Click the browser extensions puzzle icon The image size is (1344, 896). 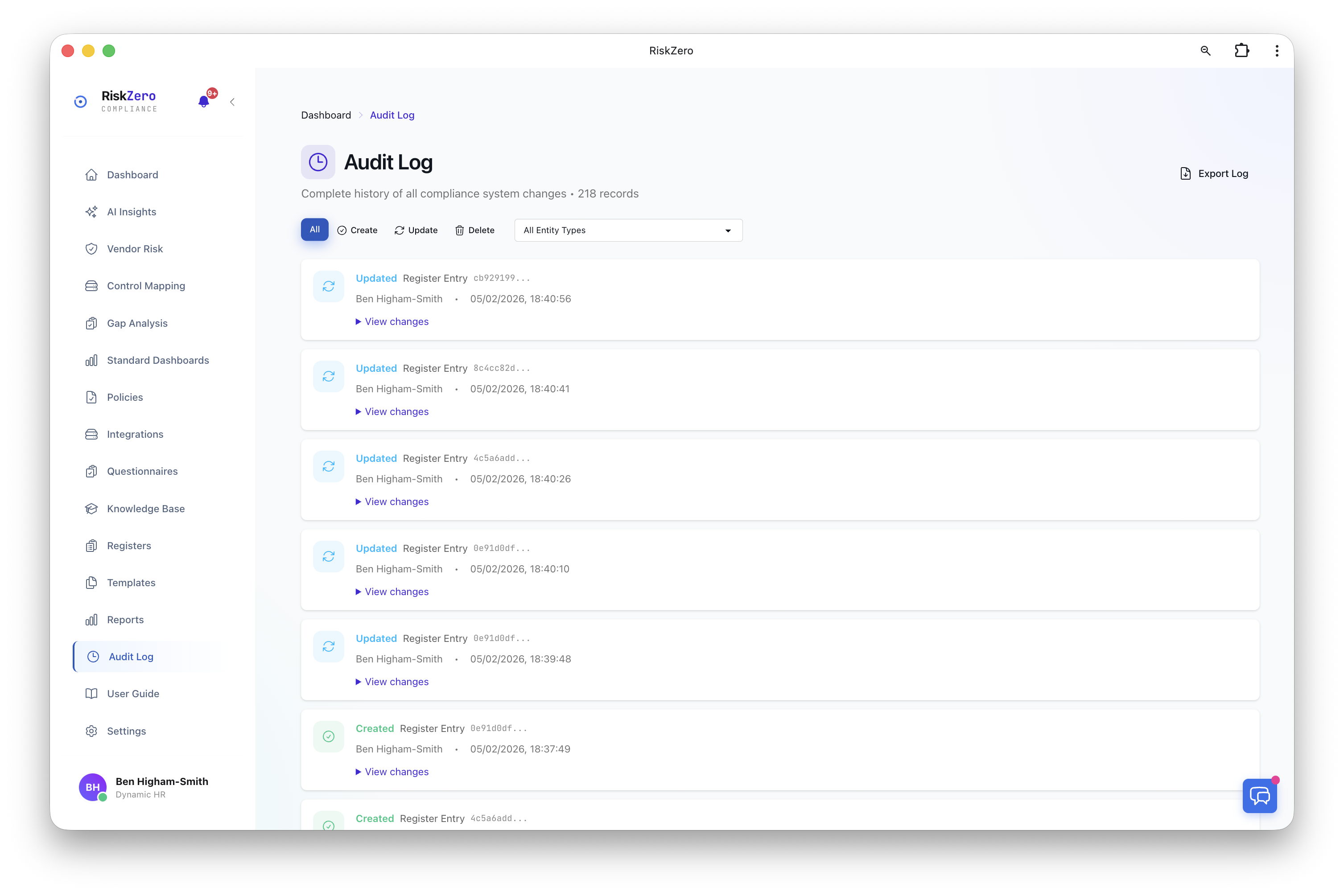click(1242, 50)
